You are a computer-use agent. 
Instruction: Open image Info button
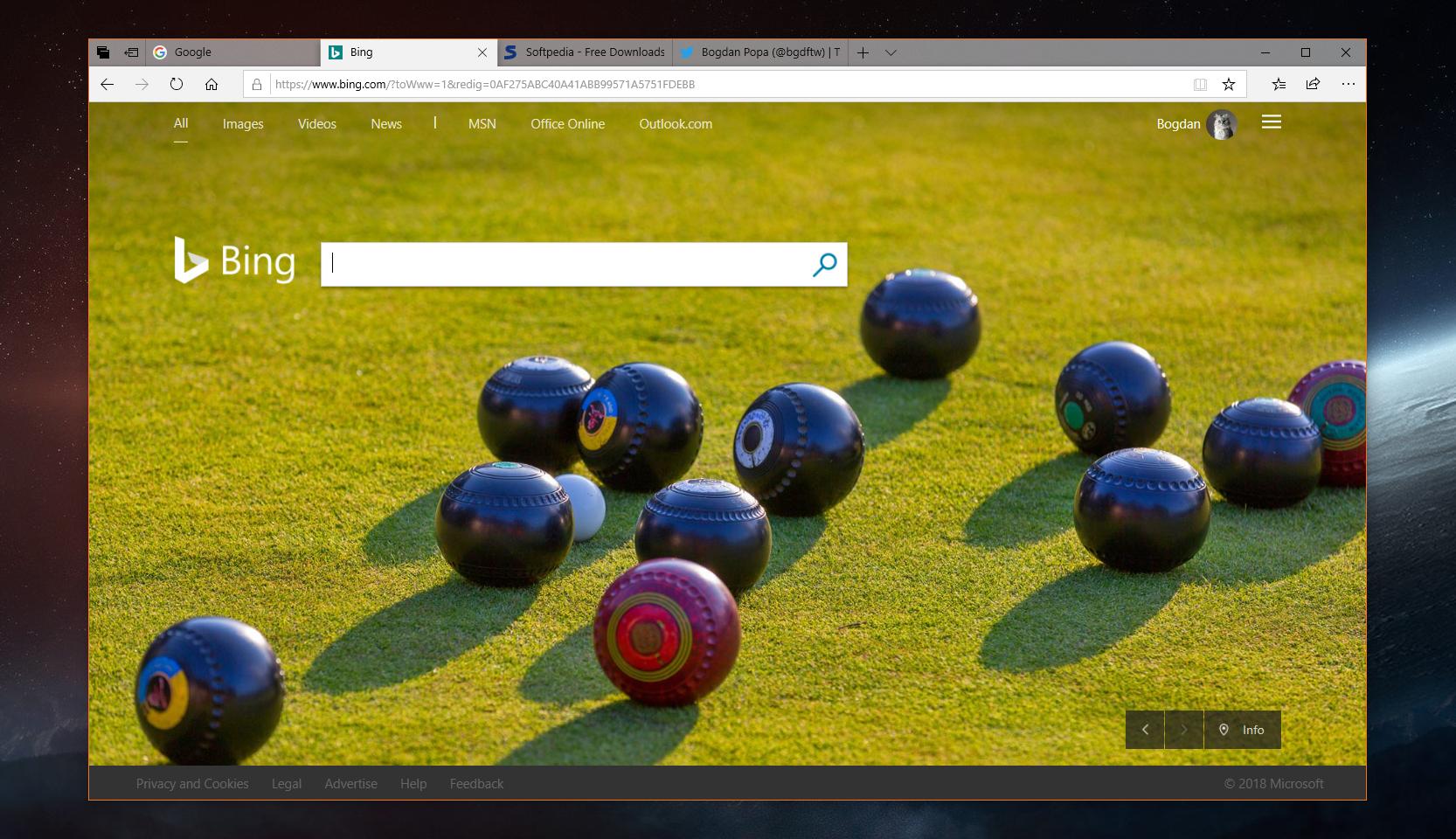pos(1243,730)
